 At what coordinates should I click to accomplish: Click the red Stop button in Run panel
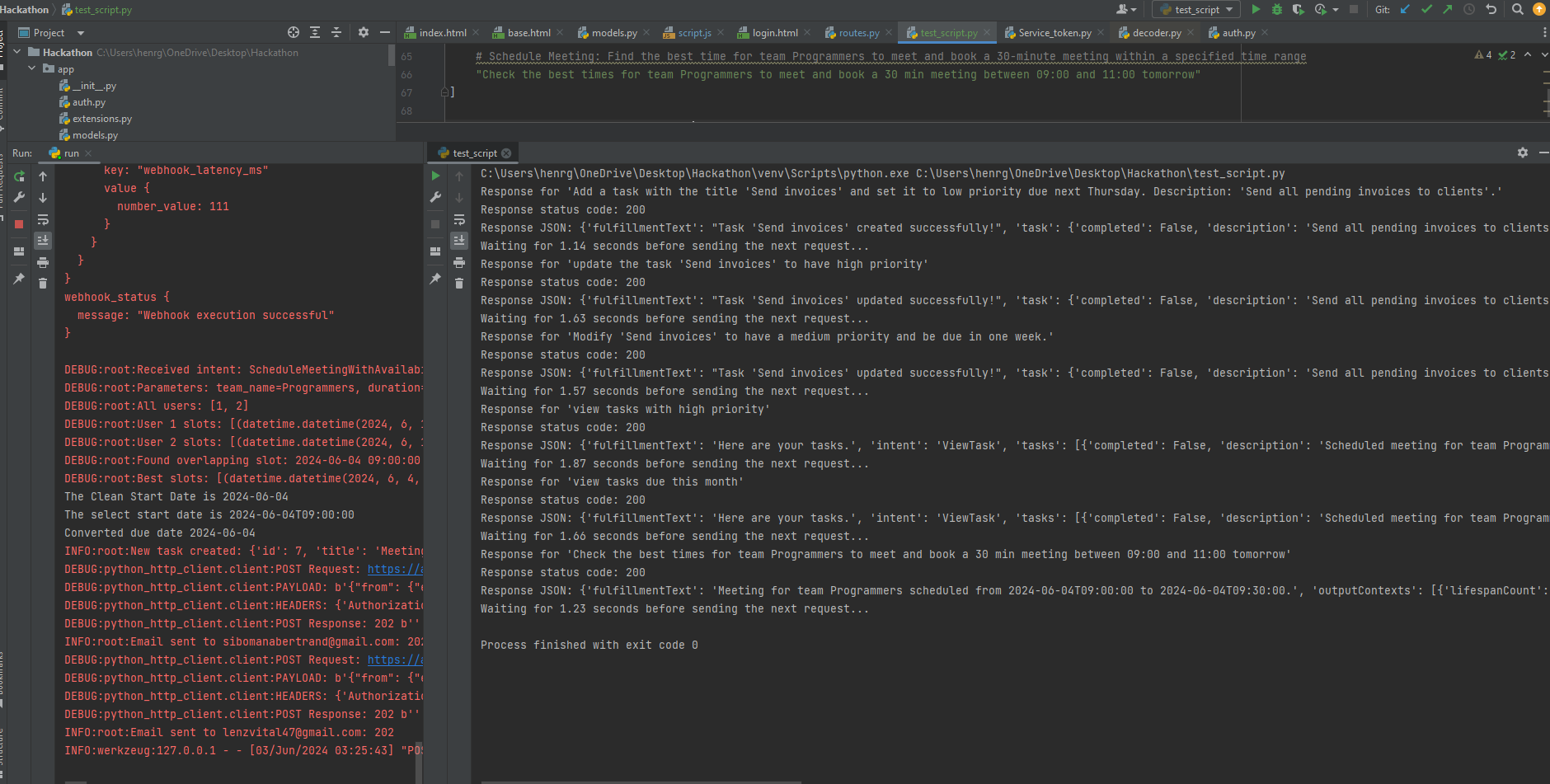pyautogui.click(x=19, y=224)
